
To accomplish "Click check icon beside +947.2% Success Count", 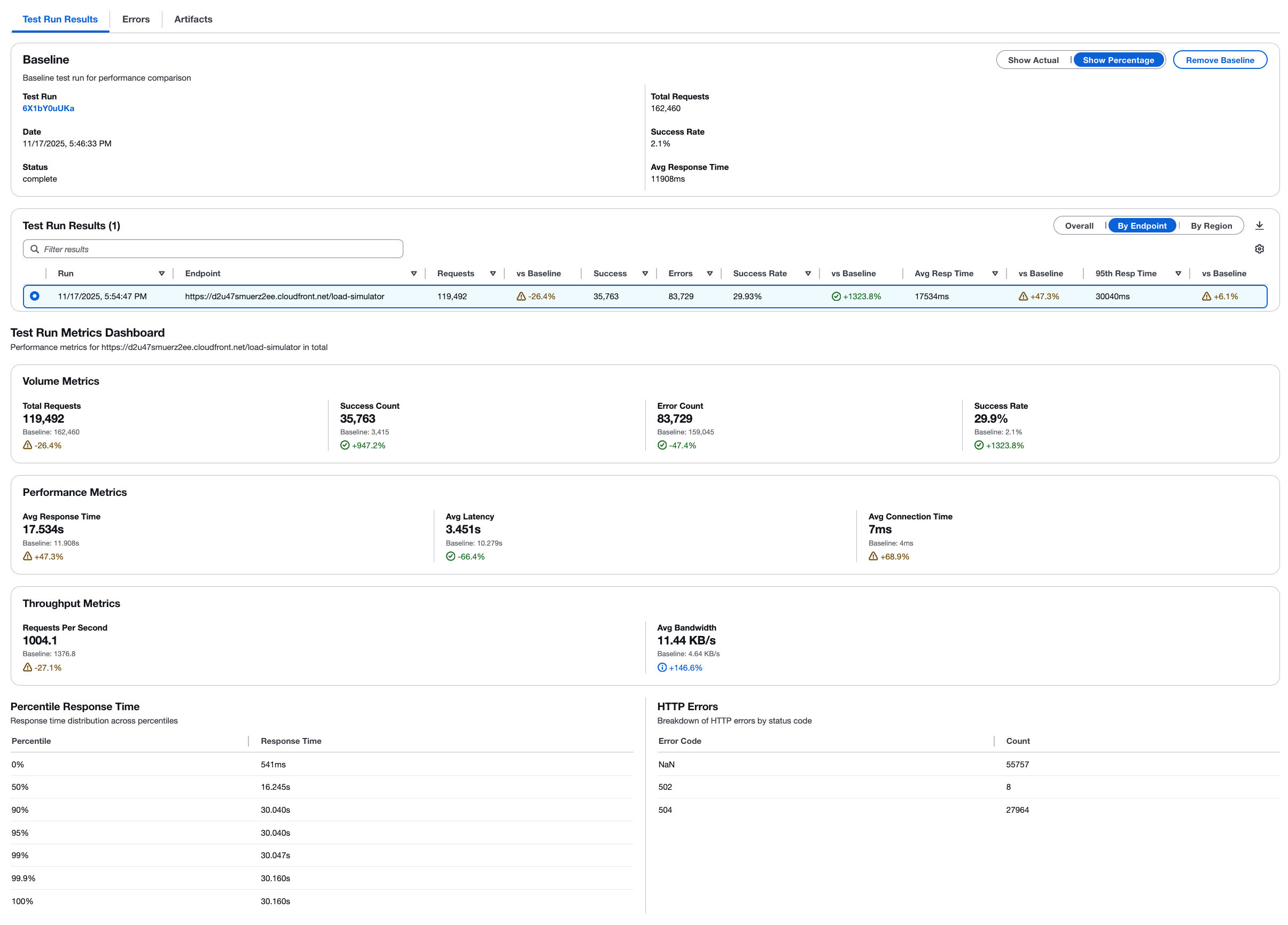I will pos(345,445).
